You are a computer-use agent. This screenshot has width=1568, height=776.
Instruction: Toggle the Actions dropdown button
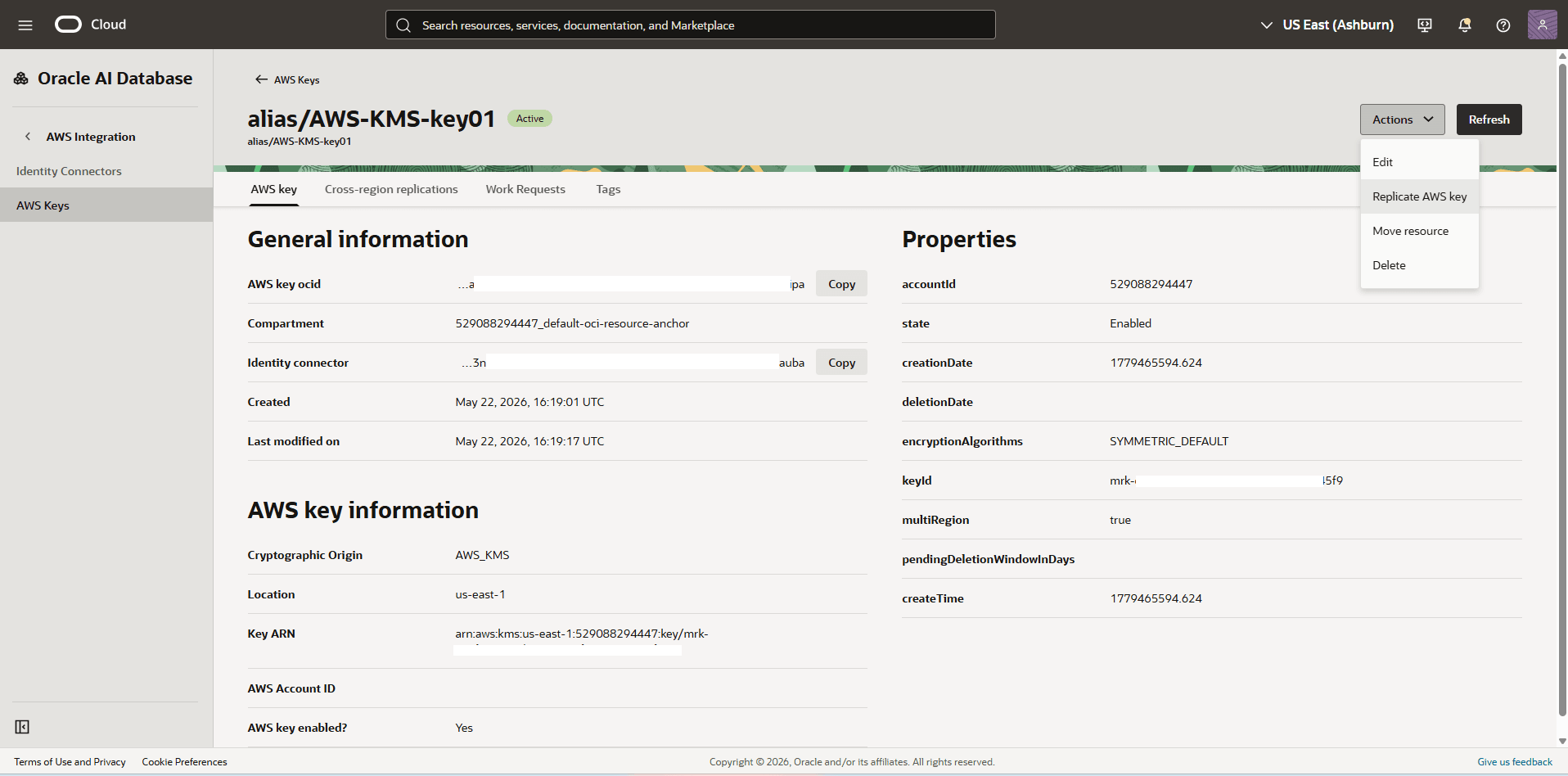pyautogui.click(x=1403, y=120)
